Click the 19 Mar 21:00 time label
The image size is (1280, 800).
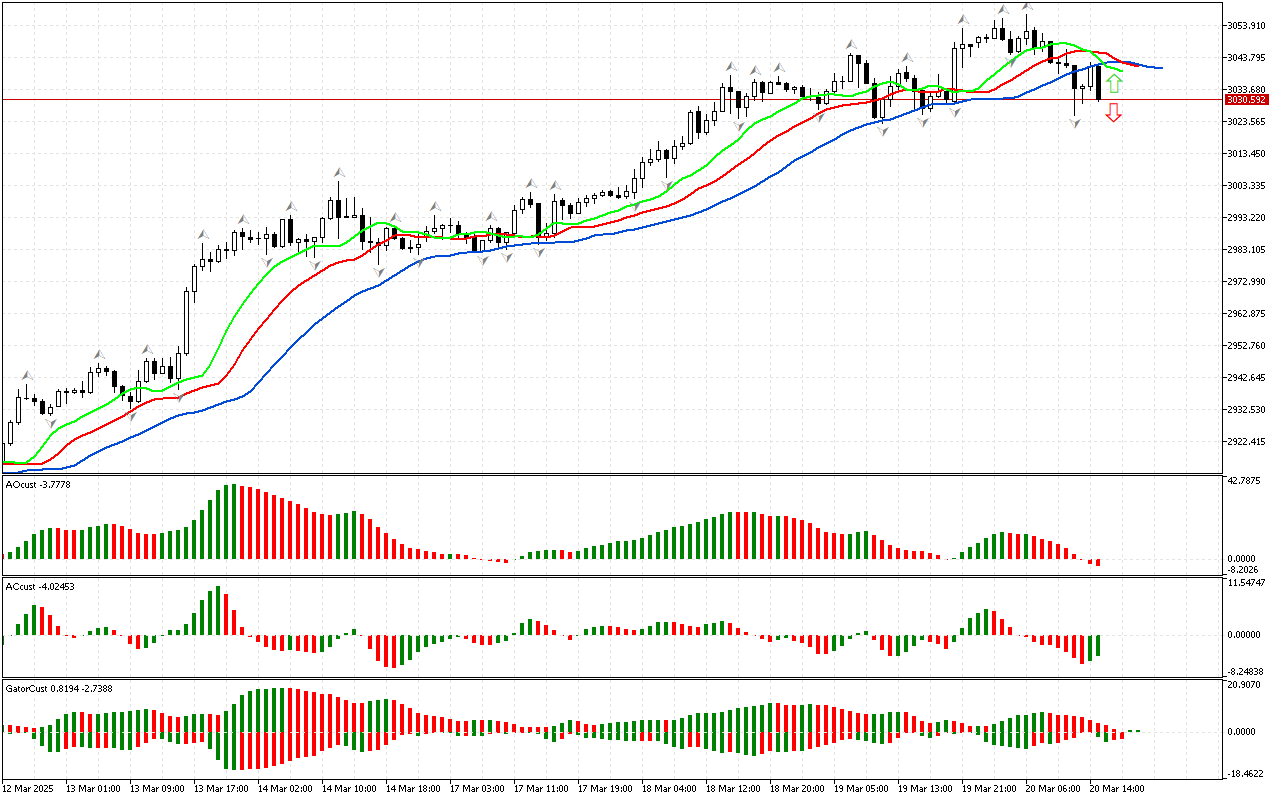pyautogui.click(x=991, y=788)
